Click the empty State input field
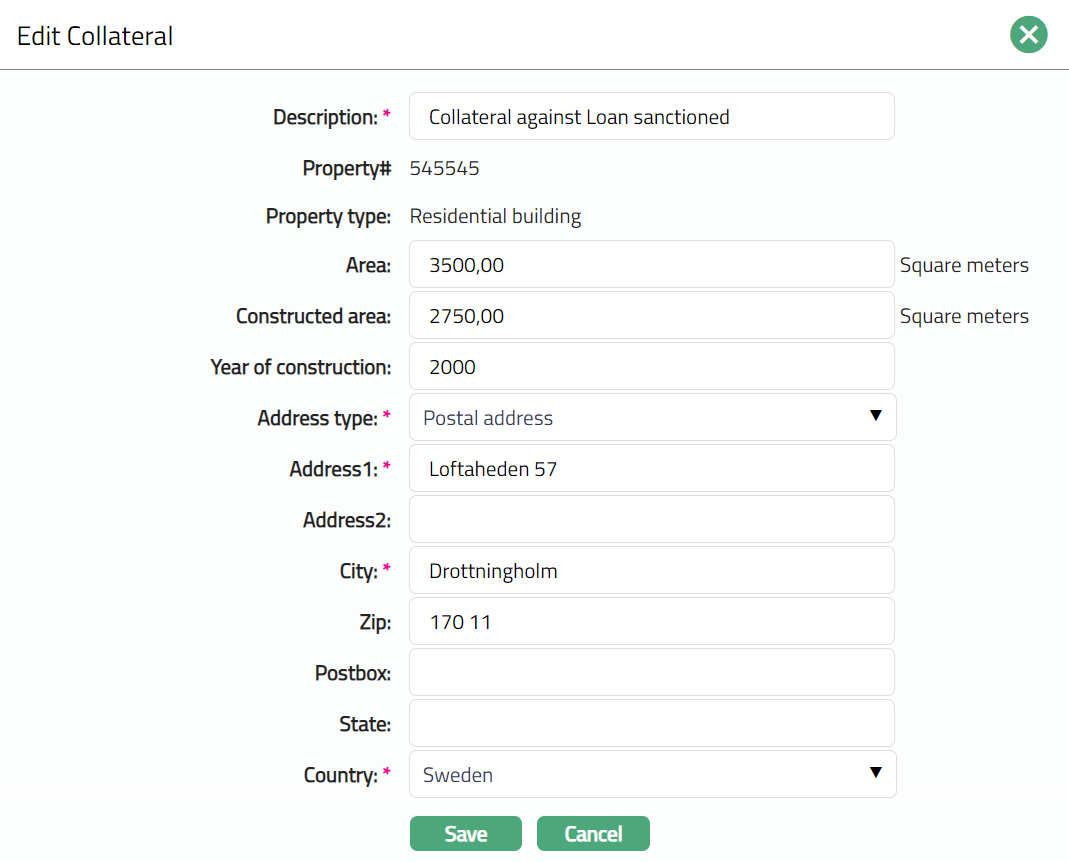Viewport: 1069px width, 862px height. coord(651,724)
